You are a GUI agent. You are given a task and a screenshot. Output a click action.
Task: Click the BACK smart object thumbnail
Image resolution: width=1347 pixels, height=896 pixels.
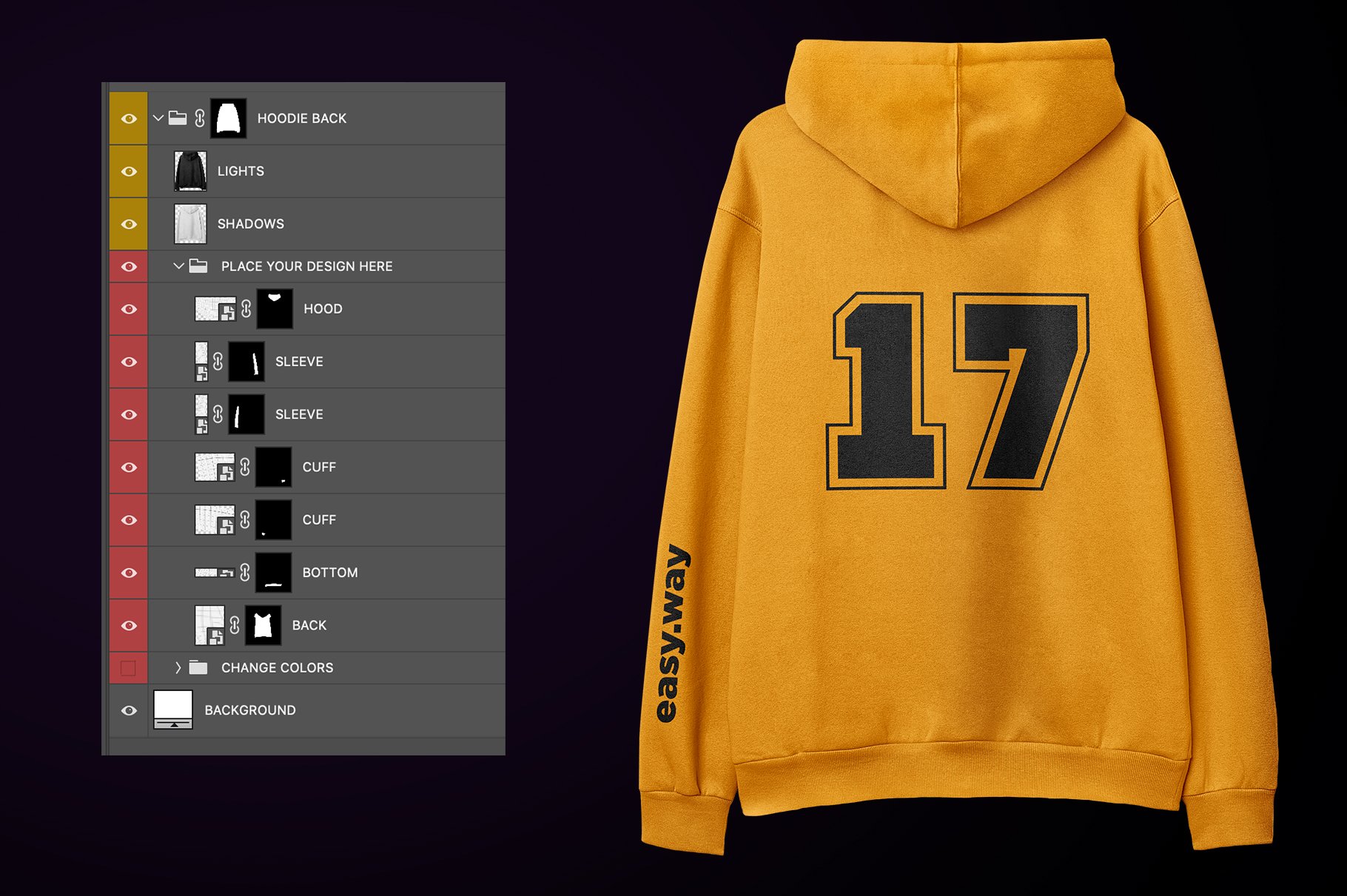[209, 625]
